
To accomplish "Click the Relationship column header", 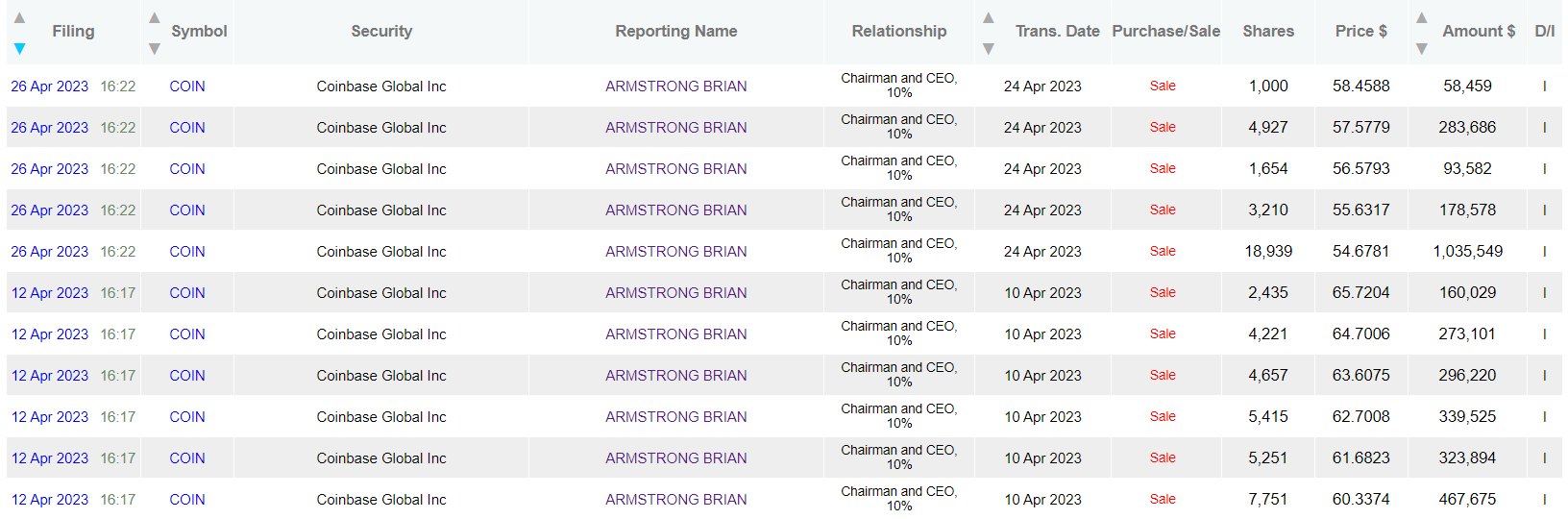I will tap(898, 31).
